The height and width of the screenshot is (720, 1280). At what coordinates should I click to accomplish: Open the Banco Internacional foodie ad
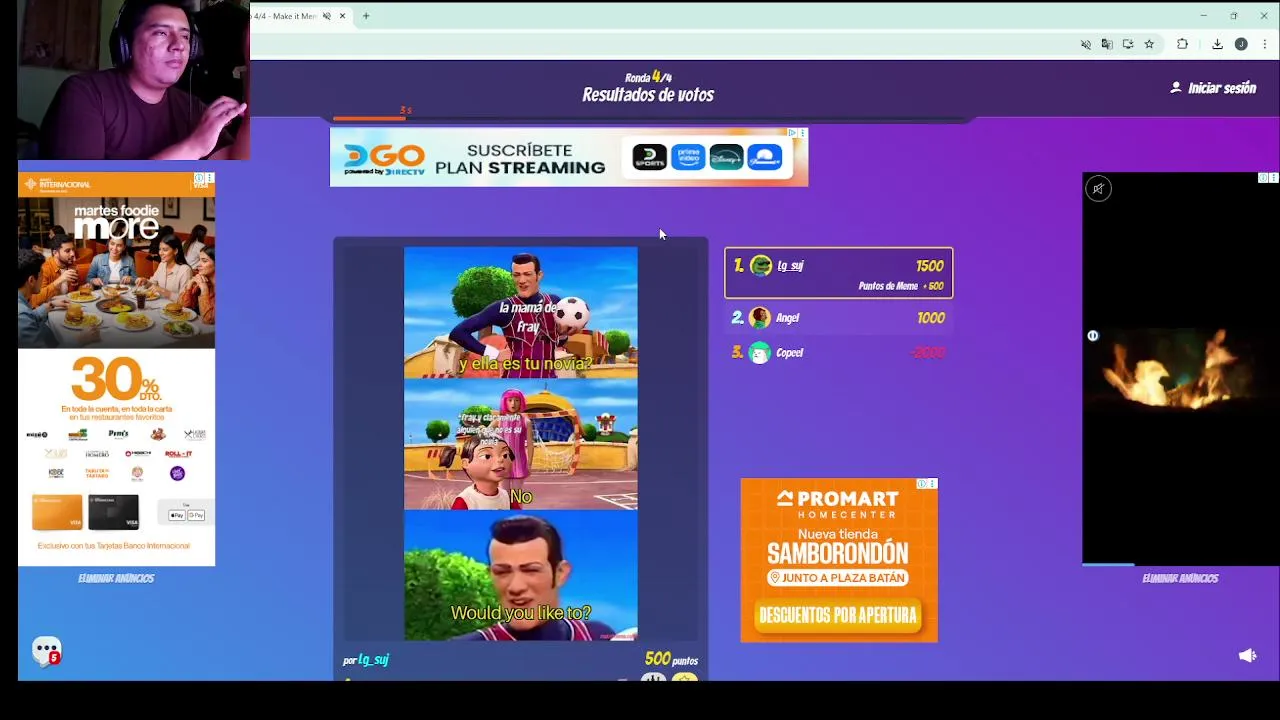(116, 370)
